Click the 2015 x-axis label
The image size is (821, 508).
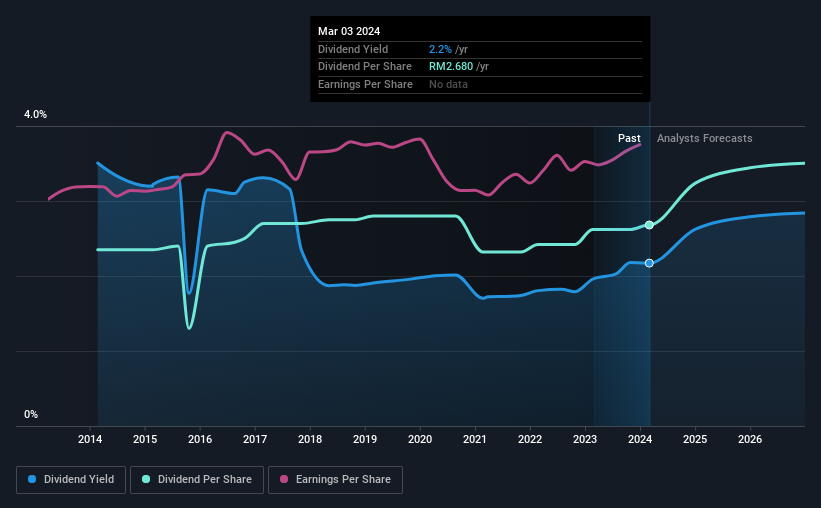pos(145,439)
